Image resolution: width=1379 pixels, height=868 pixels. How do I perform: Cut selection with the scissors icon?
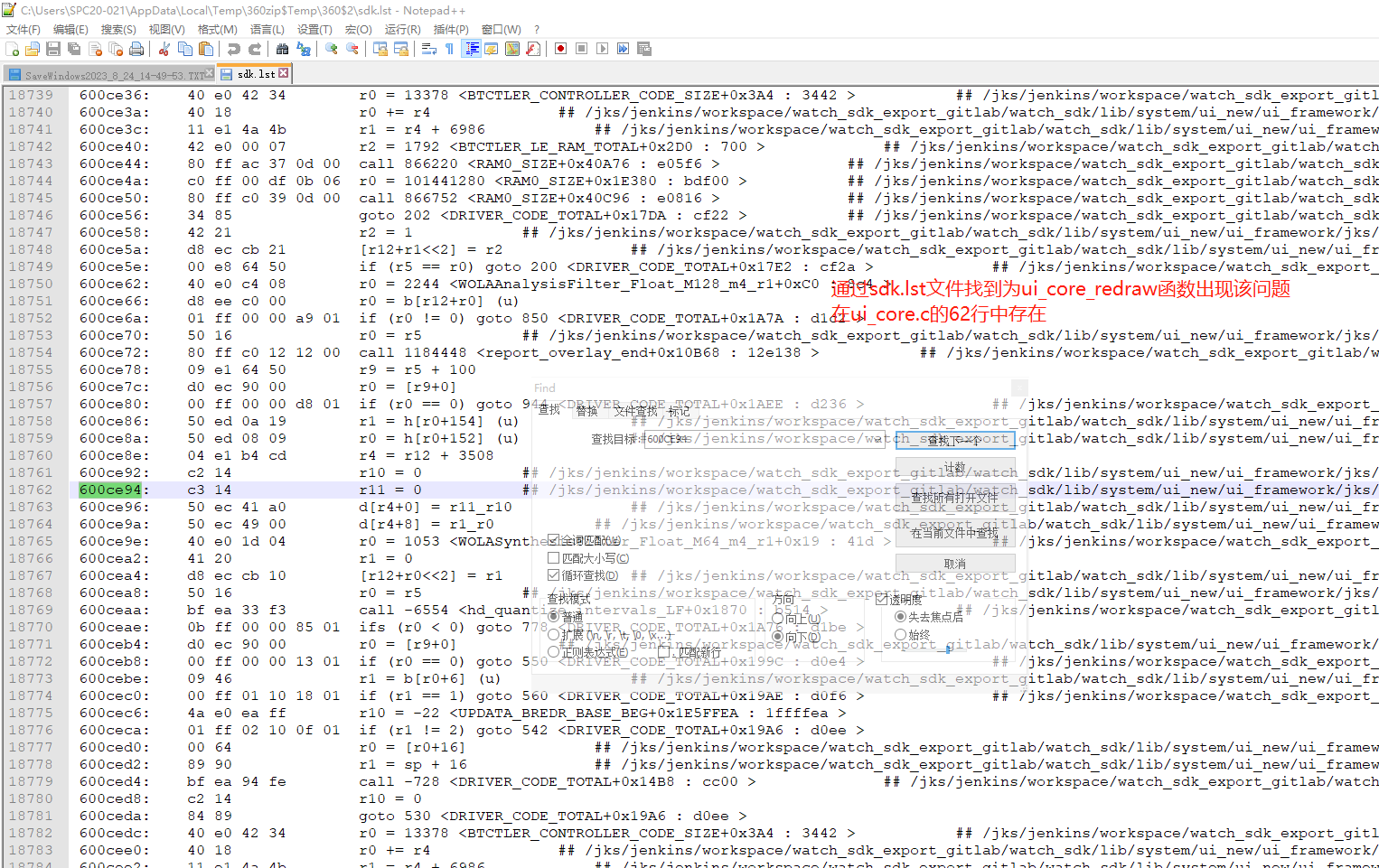(x=164, y=49)
